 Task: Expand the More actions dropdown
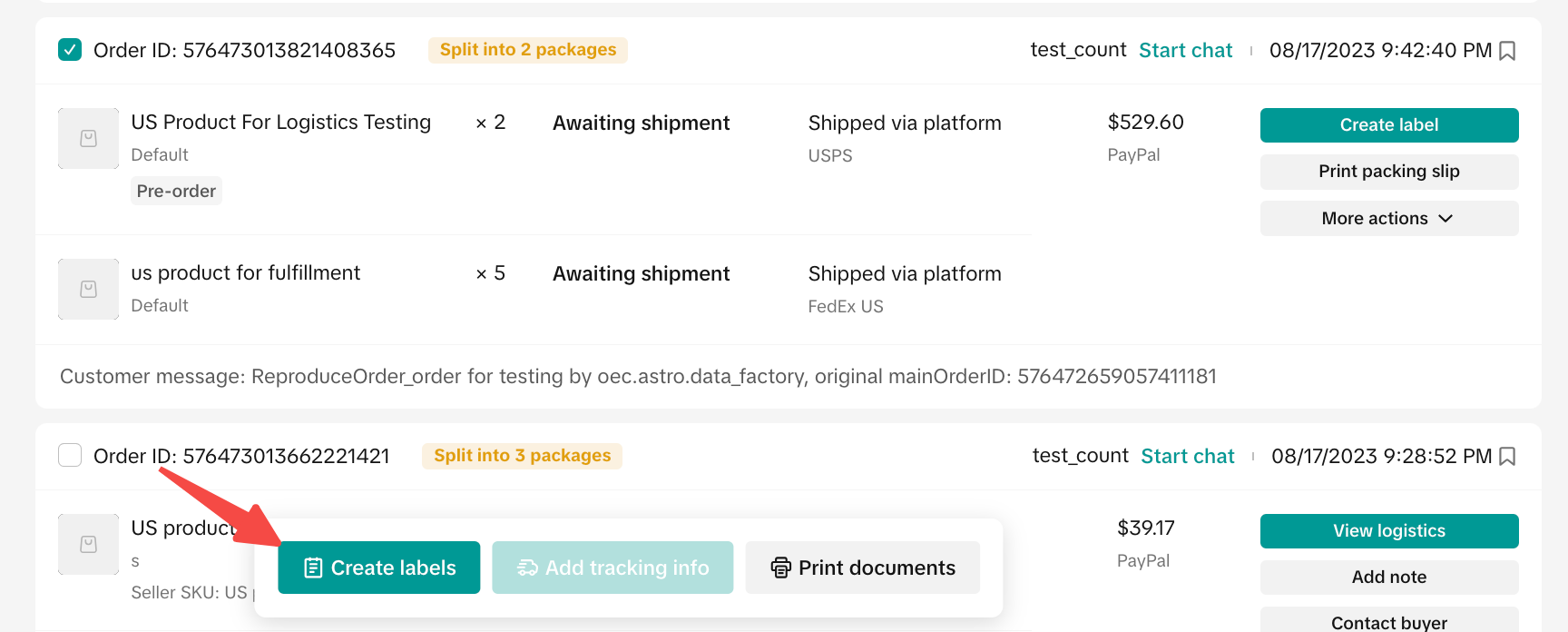click(1388, 219)
